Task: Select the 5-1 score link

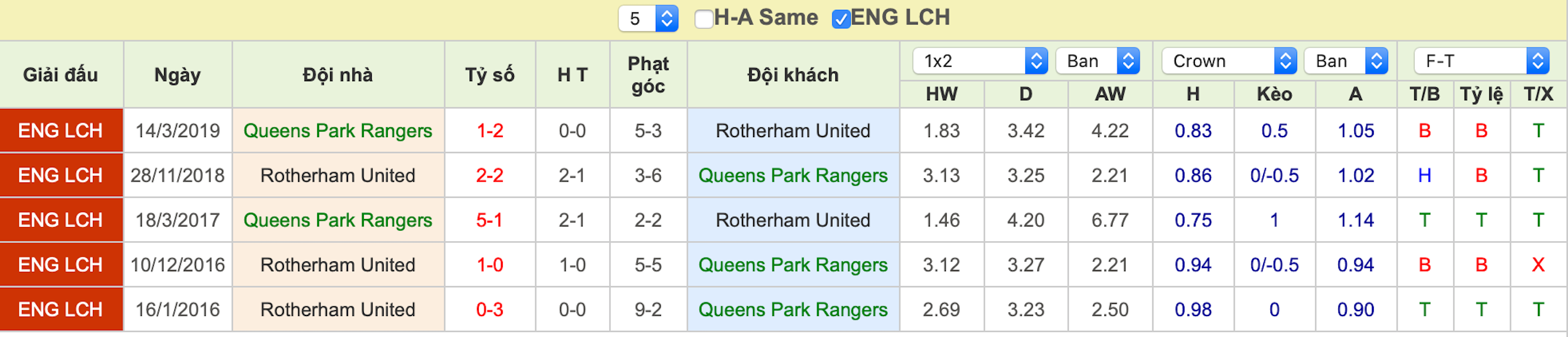Action: pyautogui.click(x=489, y=220)
